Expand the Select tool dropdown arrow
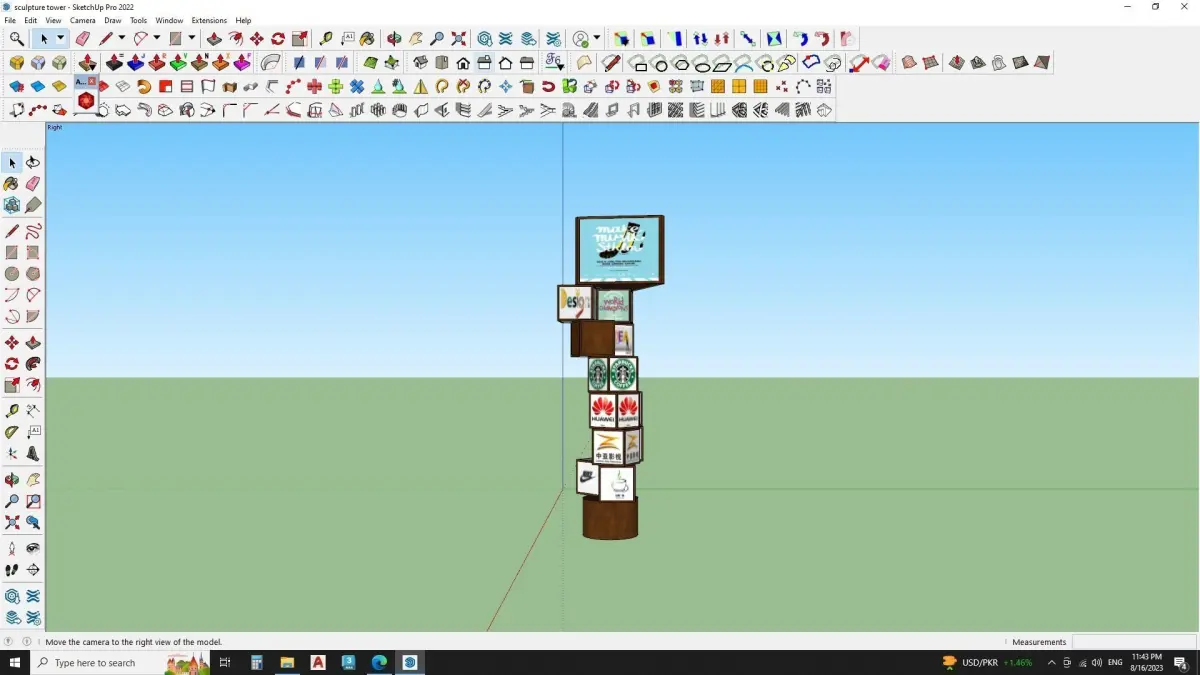The height and width of the screenshot is (675, 1200). click(60, 39)
